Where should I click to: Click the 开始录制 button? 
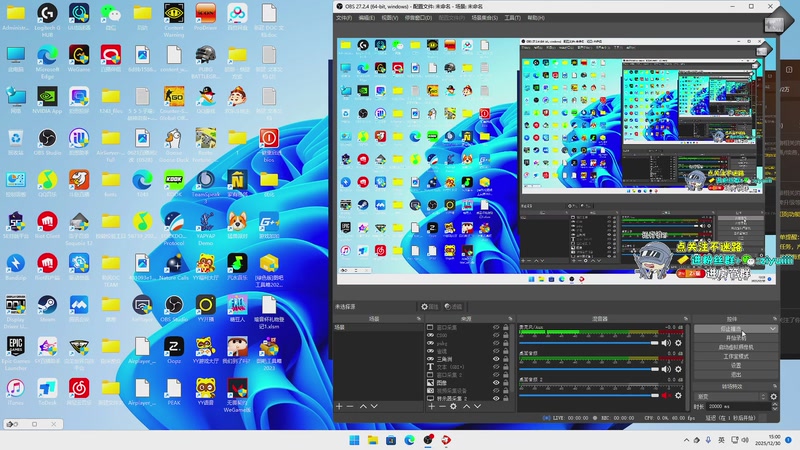click(x=736, y=338)
